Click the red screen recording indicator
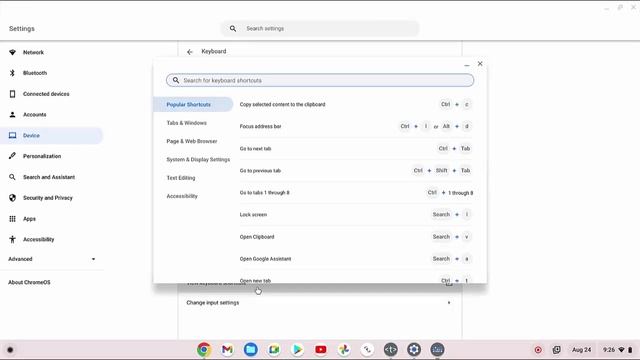Viewport: 640px width, 360px height. (x=538, y=350)
